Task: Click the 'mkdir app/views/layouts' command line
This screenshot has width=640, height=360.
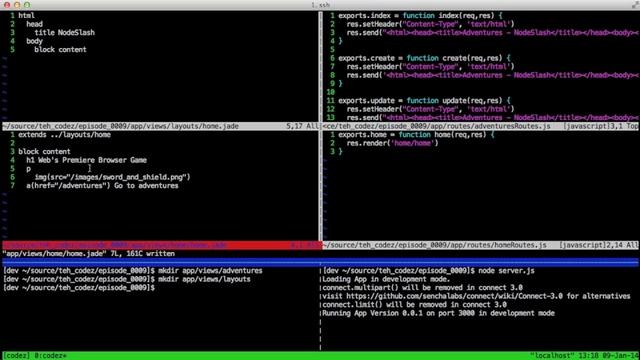Action: point(127,279)
